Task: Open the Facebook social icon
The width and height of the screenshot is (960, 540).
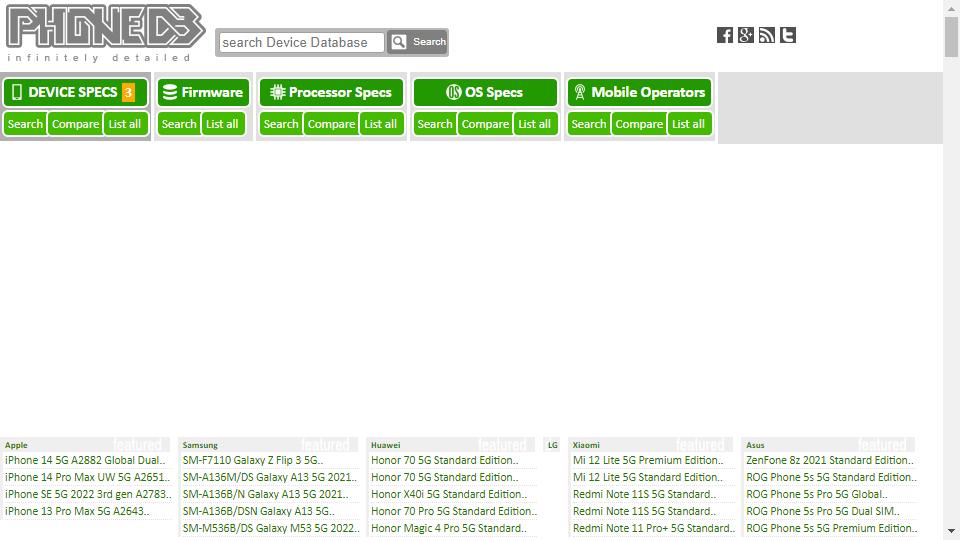Action: click(x=725, y=36)
